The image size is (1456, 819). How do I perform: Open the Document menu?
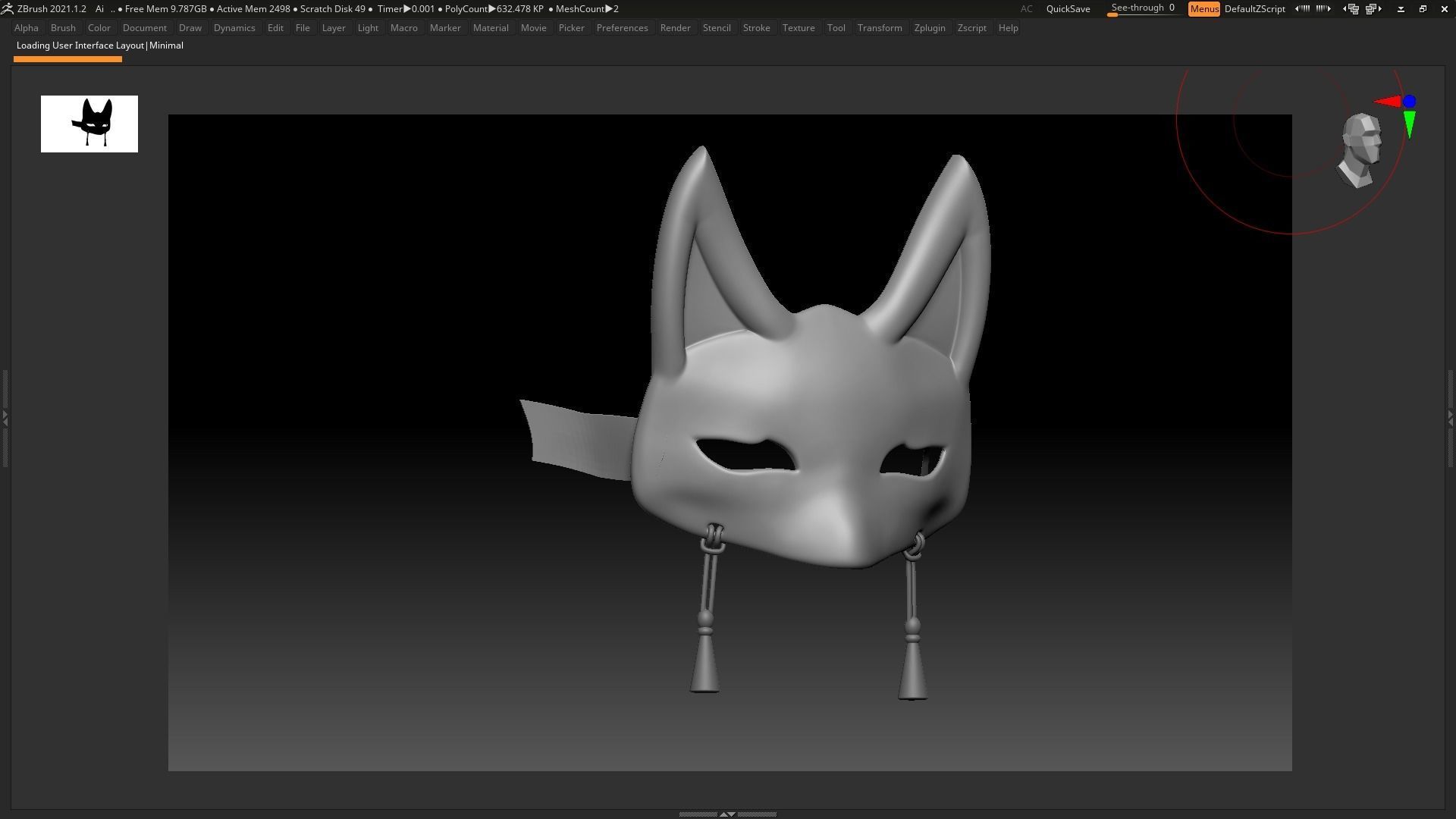144,28
